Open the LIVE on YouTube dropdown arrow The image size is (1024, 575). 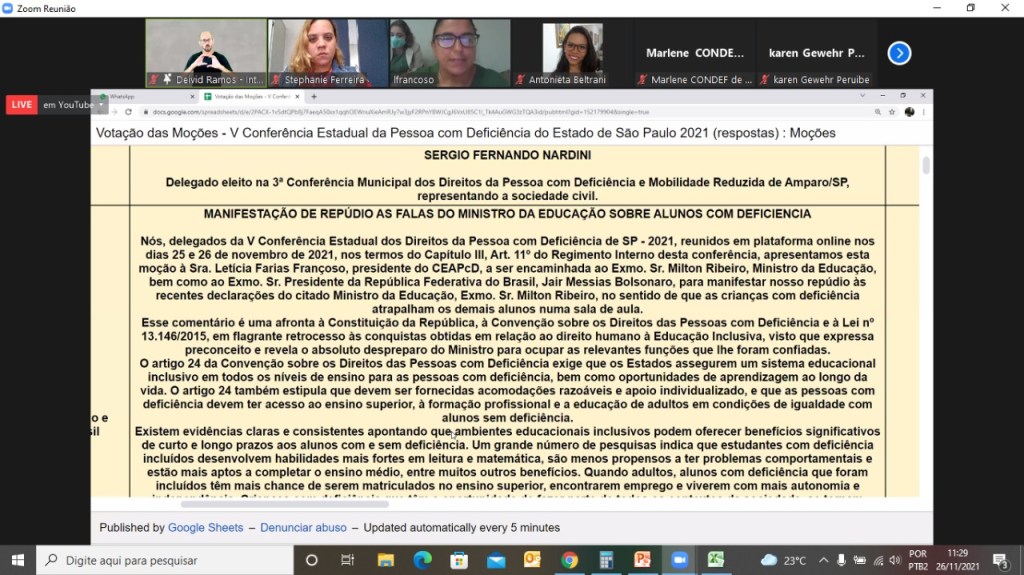pos(102,105)
